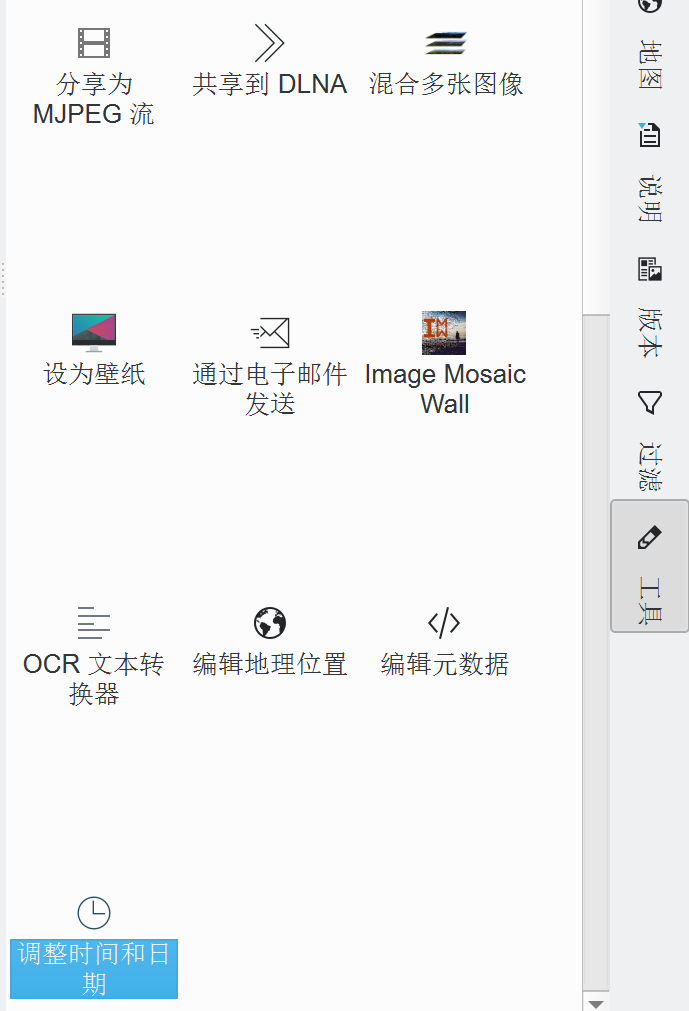The width and height of the screenshot is (689, 1011).
Task: Click the Image Mosaic Wall text label
Action: [445, 389]
